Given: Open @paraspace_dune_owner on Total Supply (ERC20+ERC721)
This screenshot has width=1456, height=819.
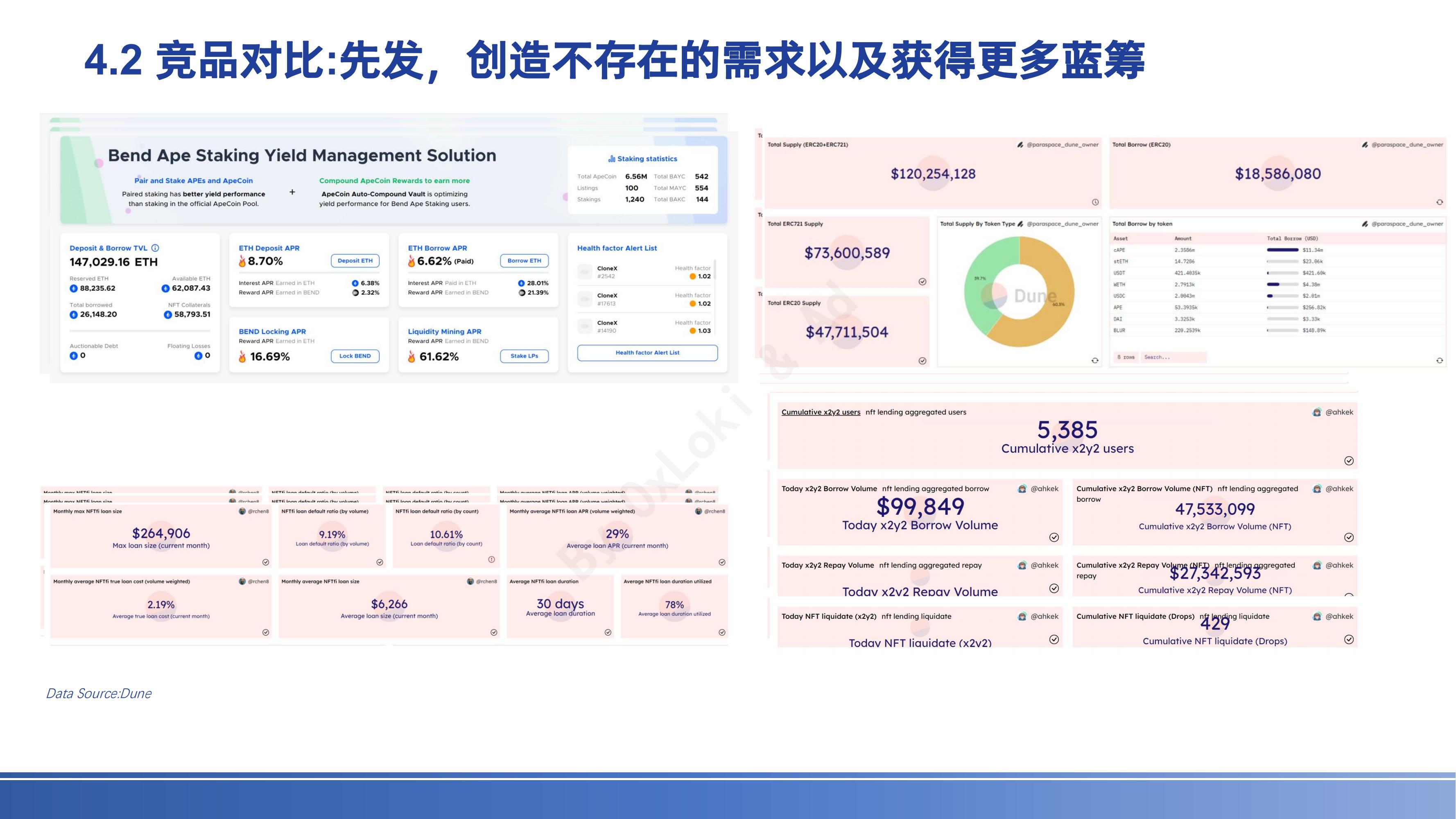Looking at the screenshot, I should tap(1058, 145).
